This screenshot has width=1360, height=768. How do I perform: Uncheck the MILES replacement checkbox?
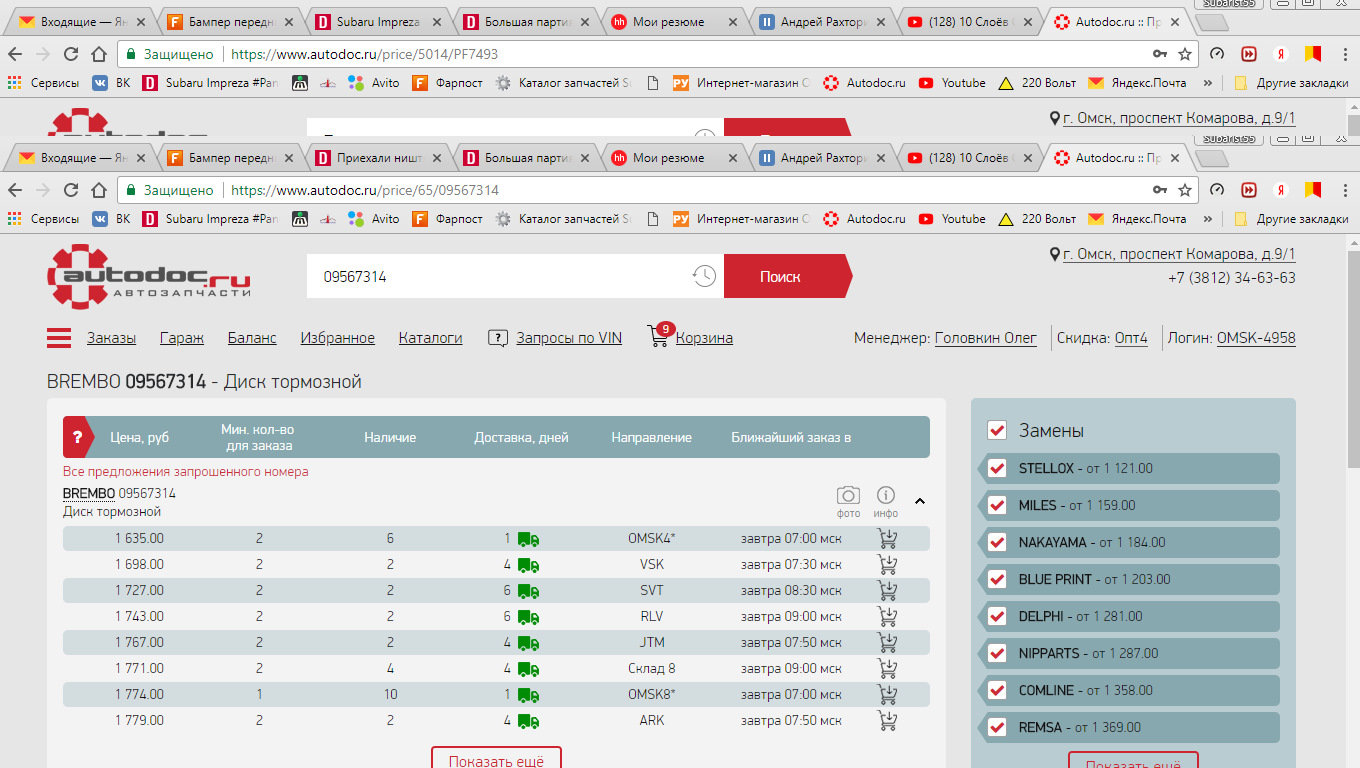[997, 505]
